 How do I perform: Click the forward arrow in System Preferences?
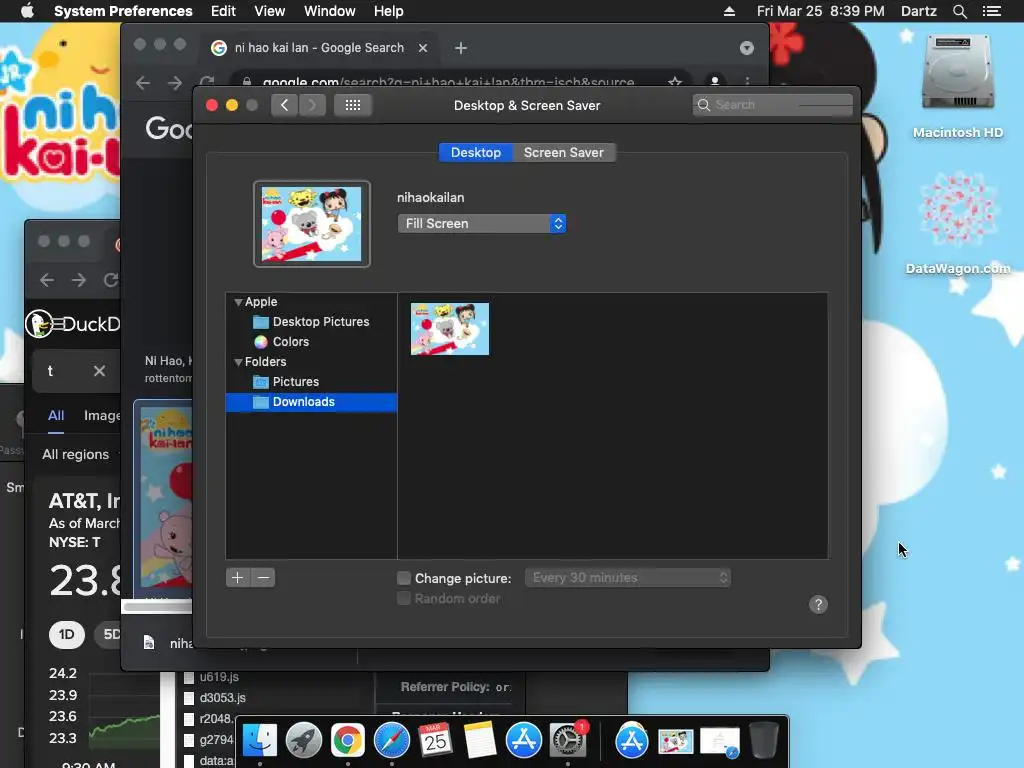312,105
